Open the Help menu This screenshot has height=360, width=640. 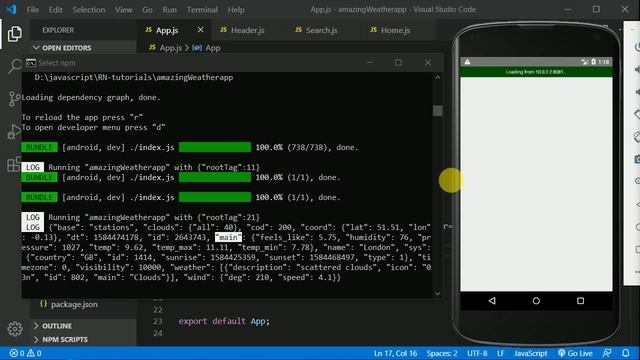[236, 9]
